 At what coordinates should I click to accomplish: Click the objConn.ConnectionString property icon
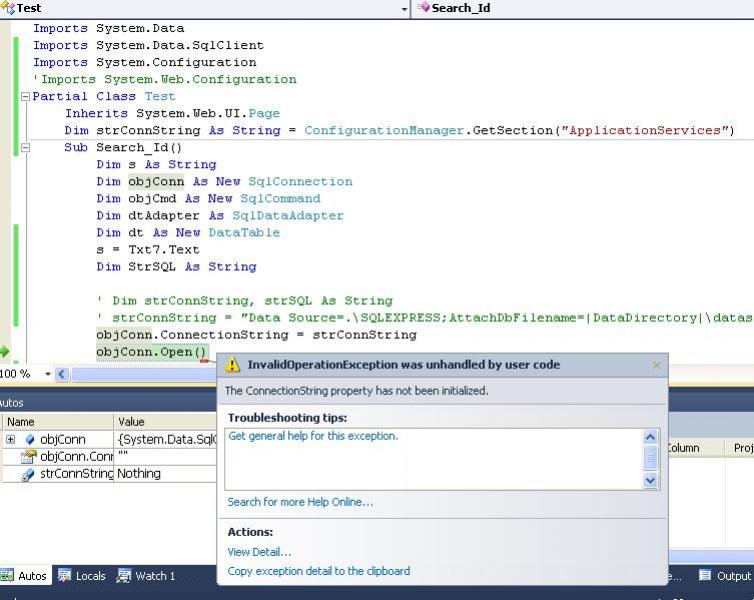(x=29, y=456)
